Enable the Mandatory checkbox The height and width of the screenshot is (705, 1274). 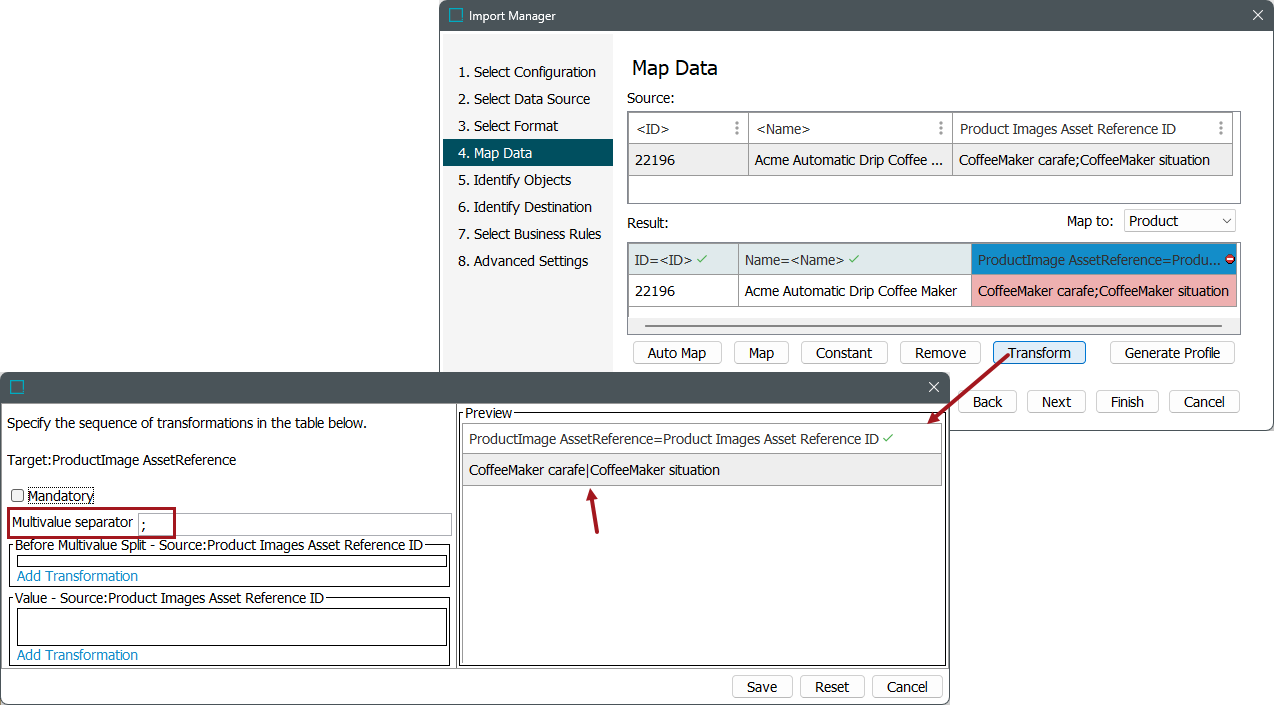click(17, 496)
